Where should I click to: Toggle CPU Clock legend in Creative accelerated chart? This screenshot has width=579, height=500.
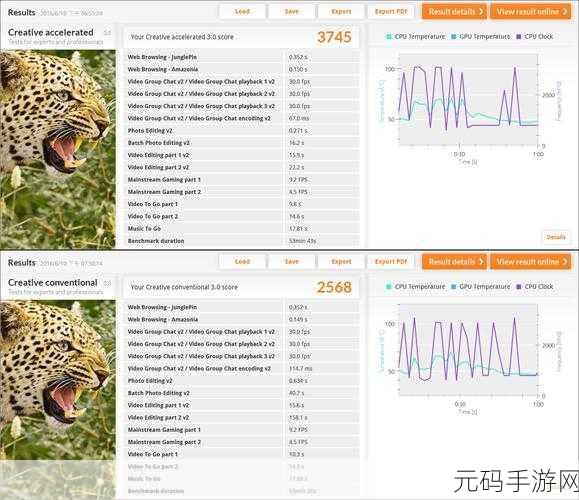pos(535,37)
